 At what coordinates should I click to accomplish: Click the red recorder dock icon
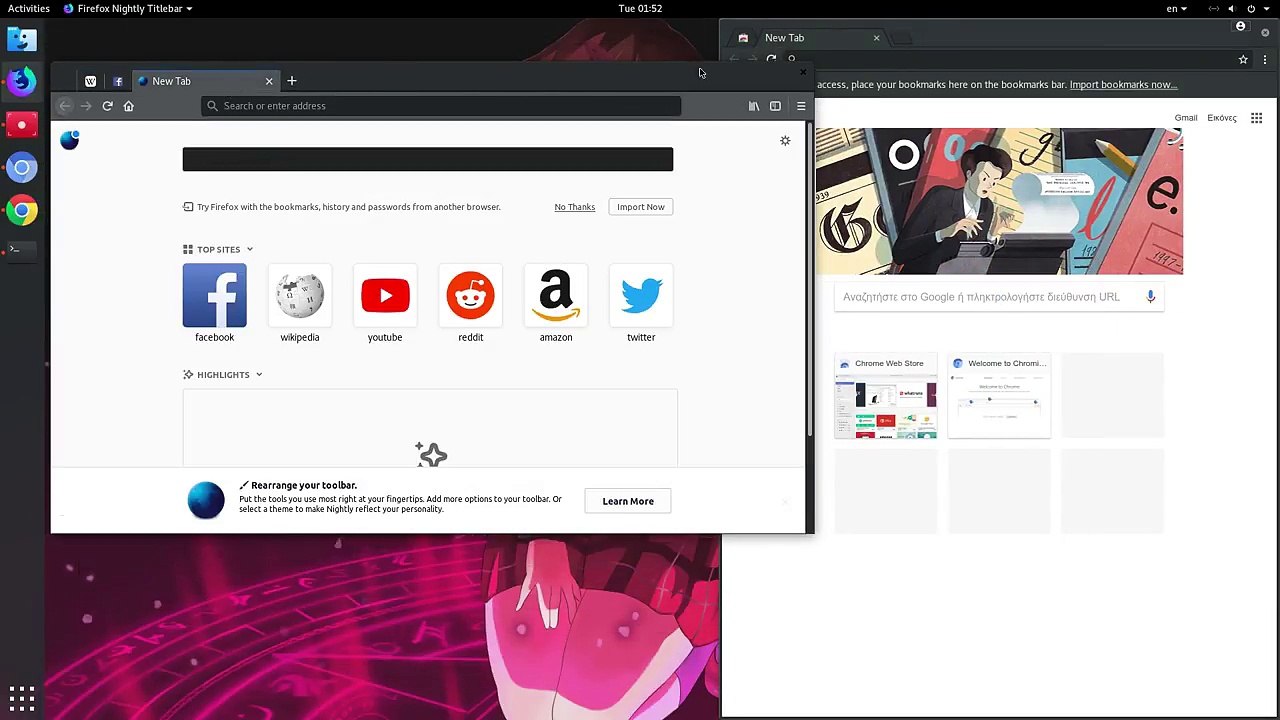[22, 125]
